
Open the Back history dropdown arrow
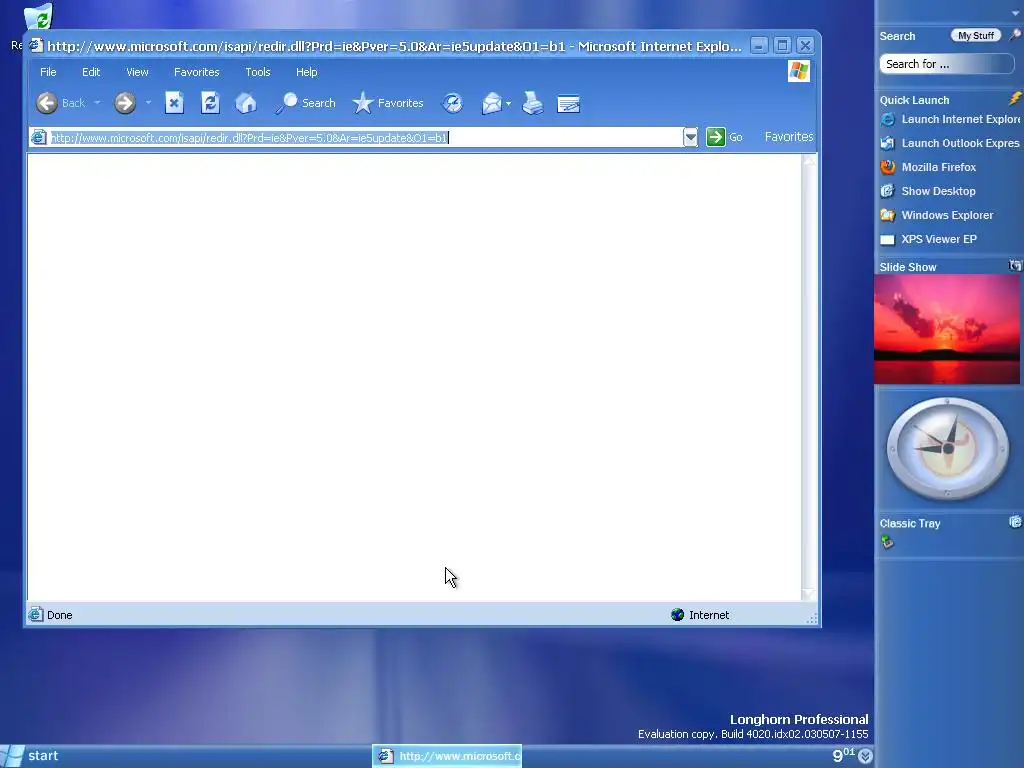pos(97,103)
